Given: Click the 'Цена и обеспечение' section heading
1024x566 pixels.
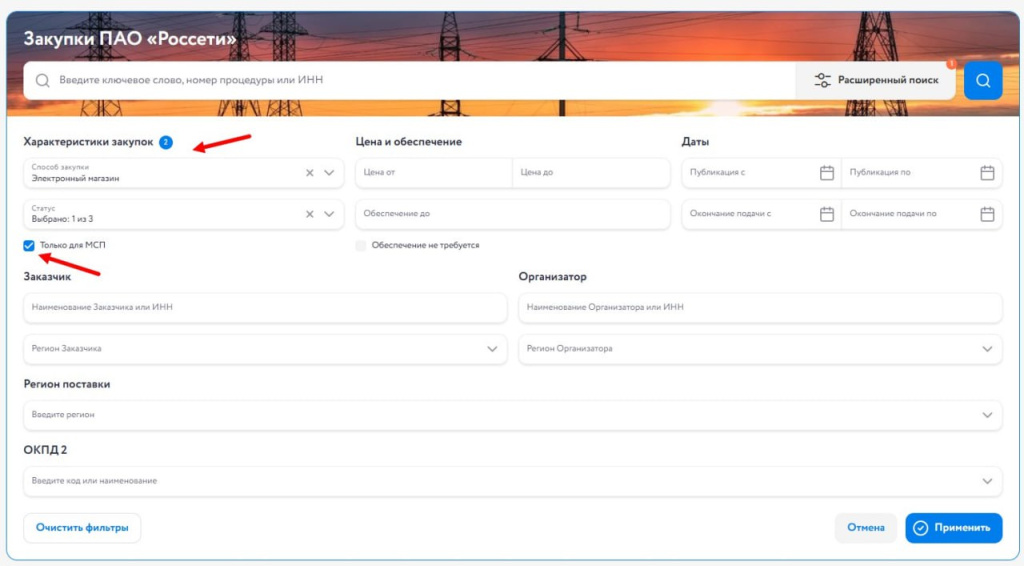Looking at the screenshot, I should (409, 142).
